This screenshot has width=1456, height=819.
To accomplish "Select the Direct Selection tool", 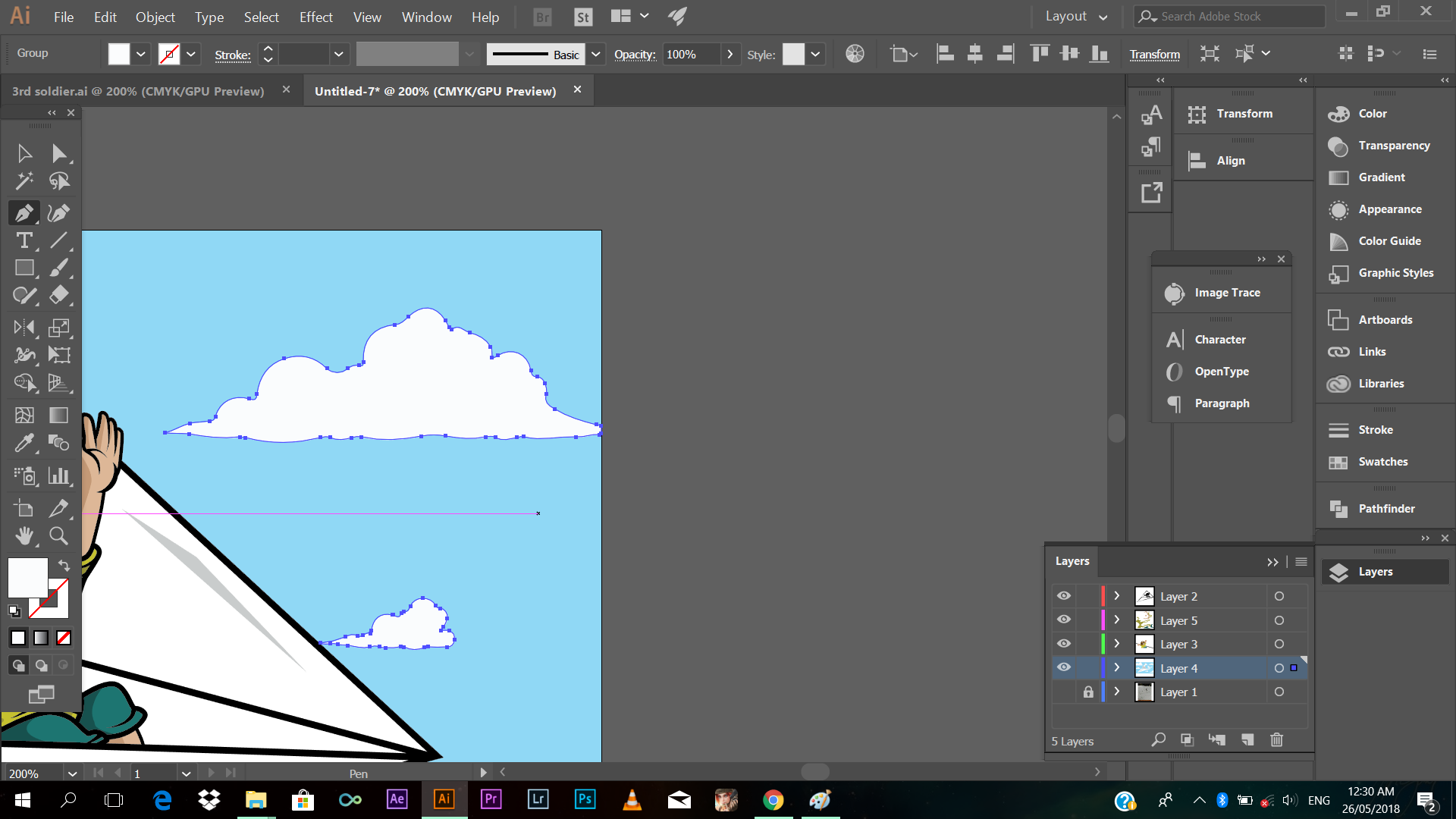I will pos(59,154).
